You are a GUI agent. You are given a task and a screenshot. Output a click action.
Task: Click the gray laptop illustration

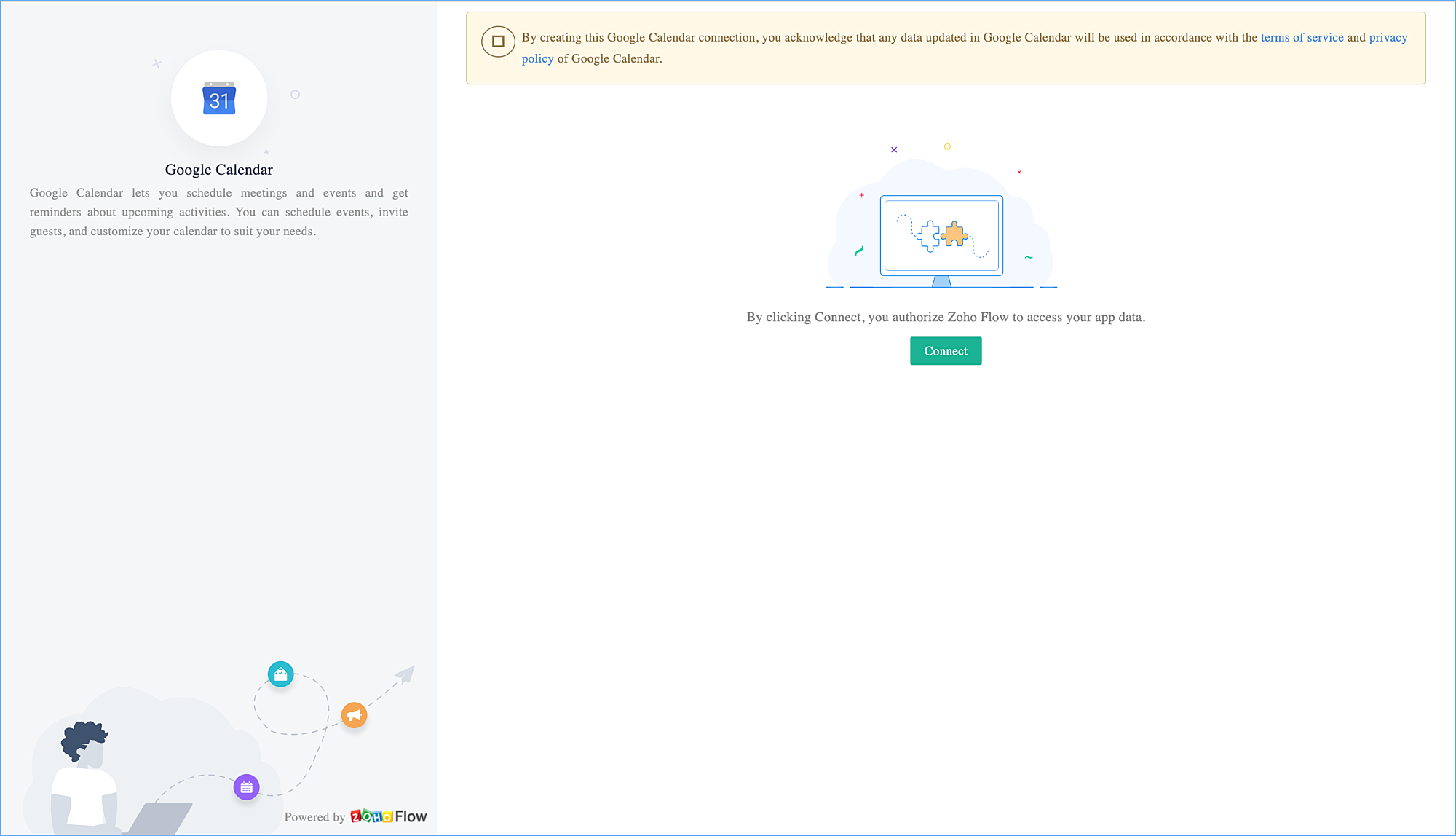tap(162, 819)
